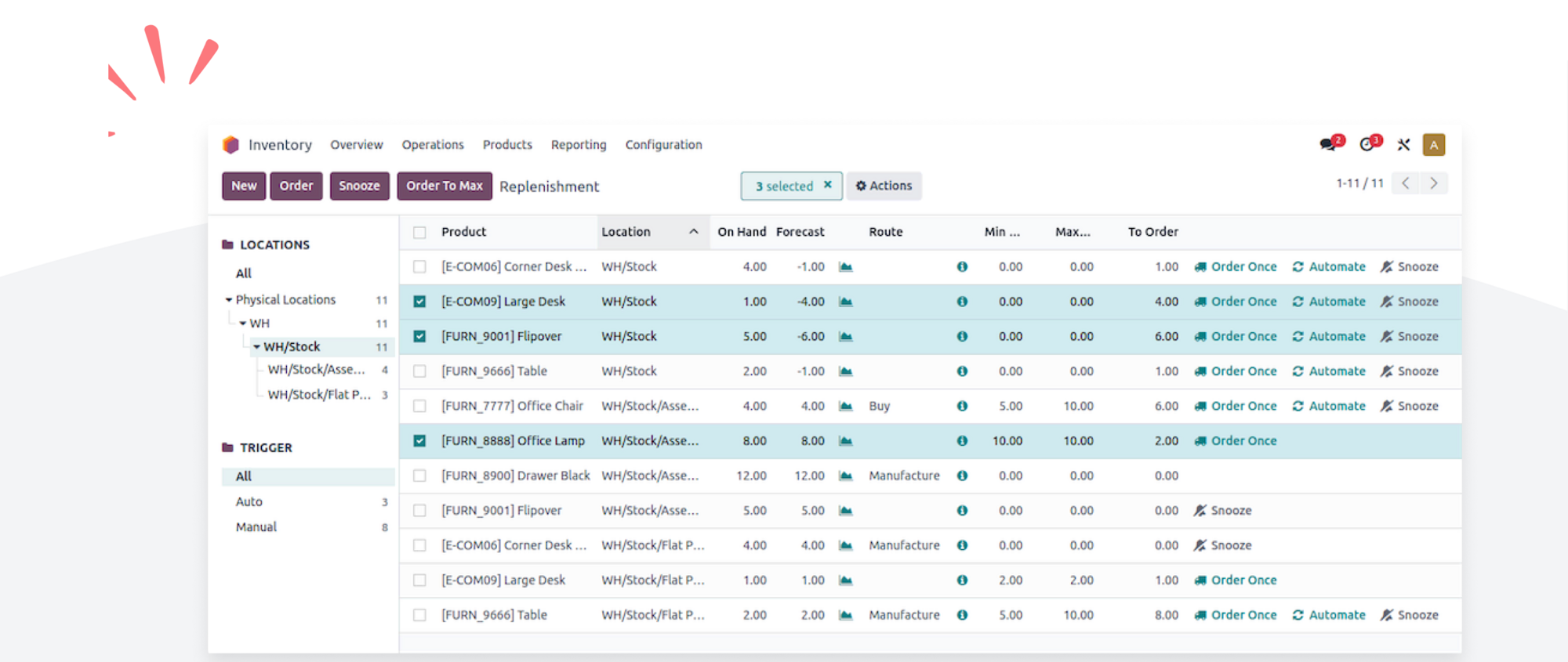Clear the 3 selected filter

827,185
